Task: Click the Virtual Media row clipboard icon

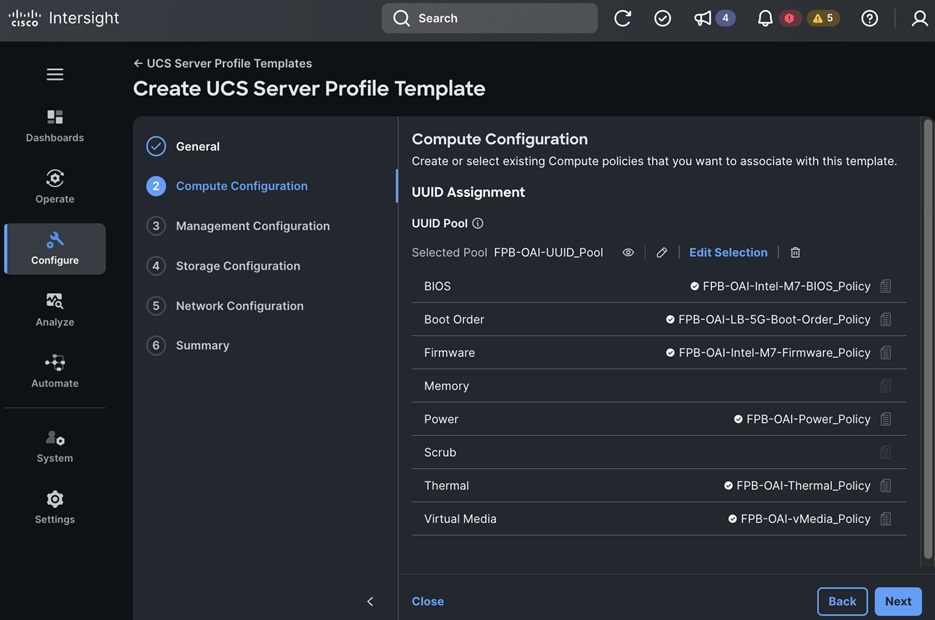Action: [x=886, y=519]
